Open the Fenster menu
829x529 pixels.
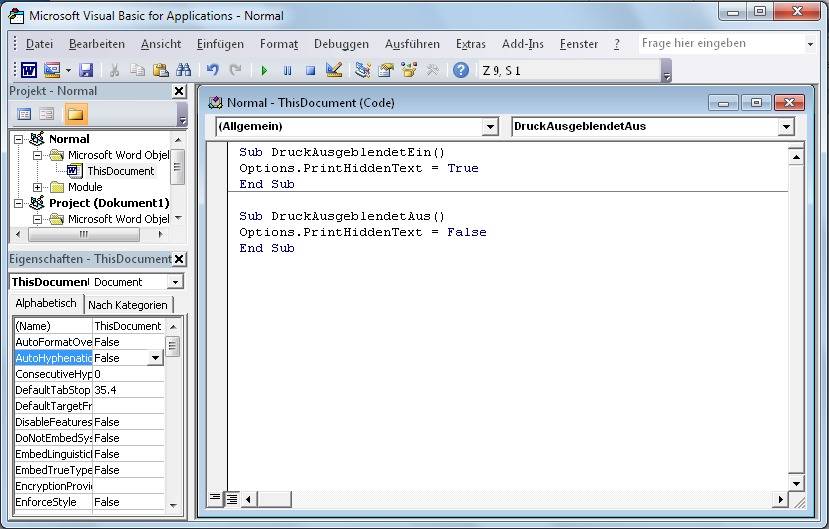(579, 44)
